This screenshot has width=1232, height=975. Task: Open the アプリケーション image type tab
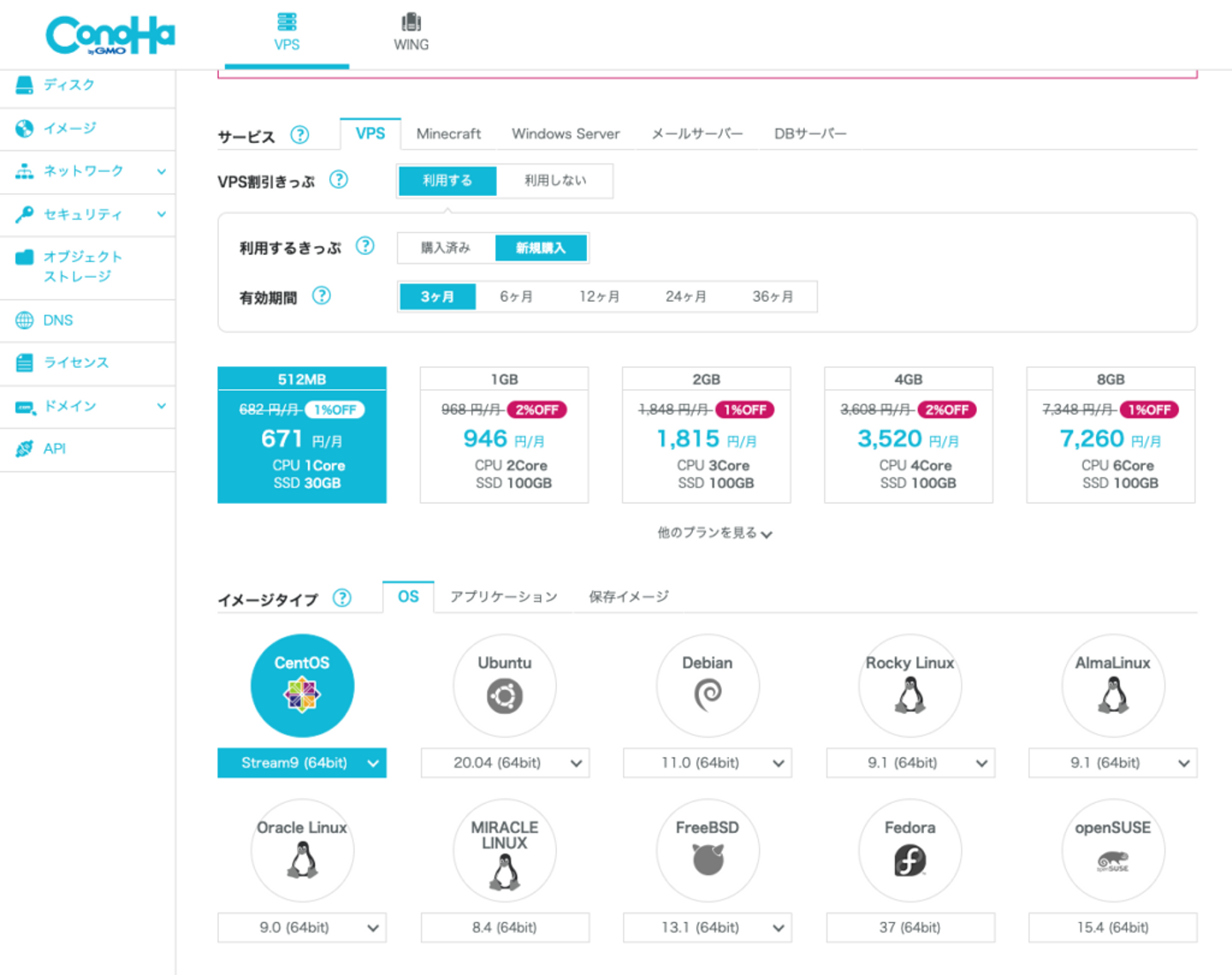tap(504, 597)
